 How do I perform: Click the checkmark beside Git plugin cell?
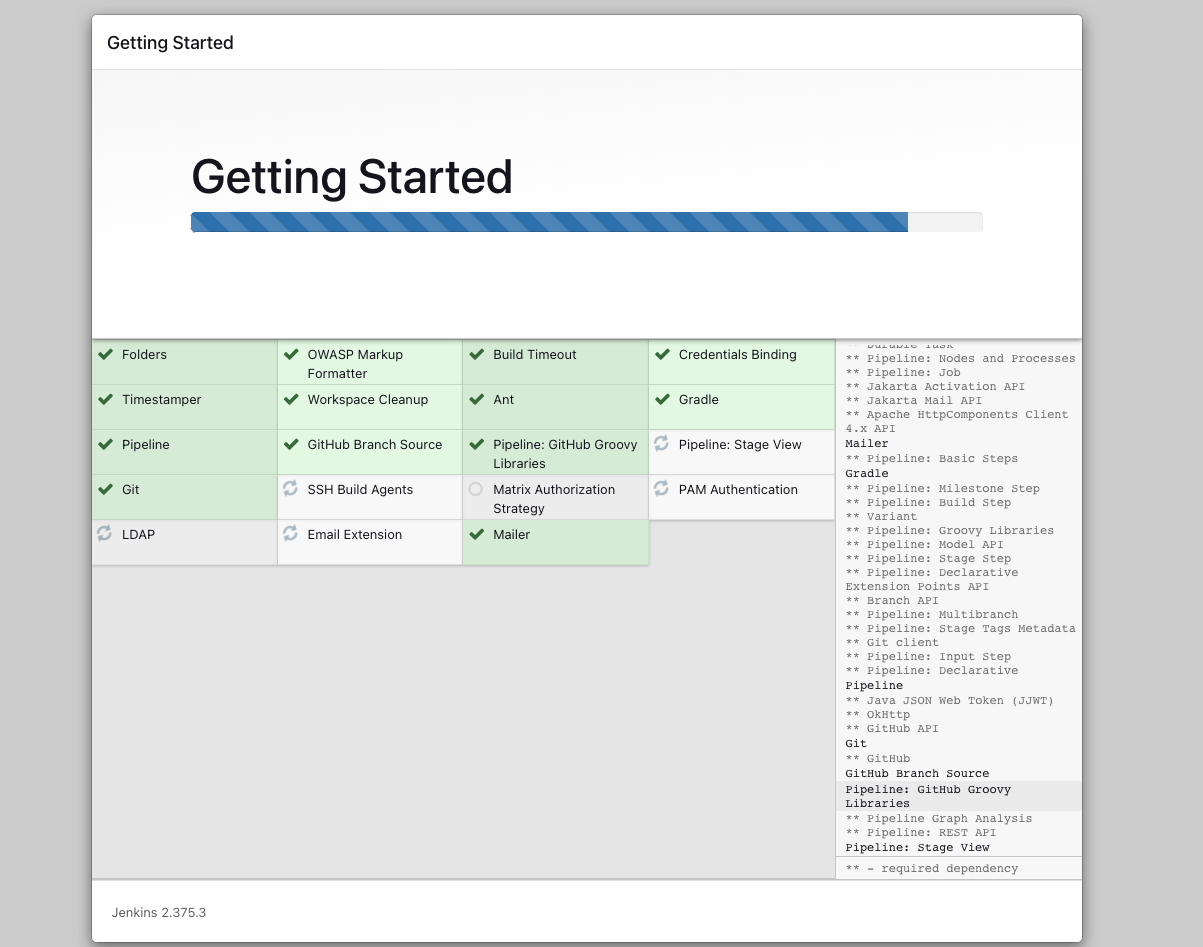[105, 489]
